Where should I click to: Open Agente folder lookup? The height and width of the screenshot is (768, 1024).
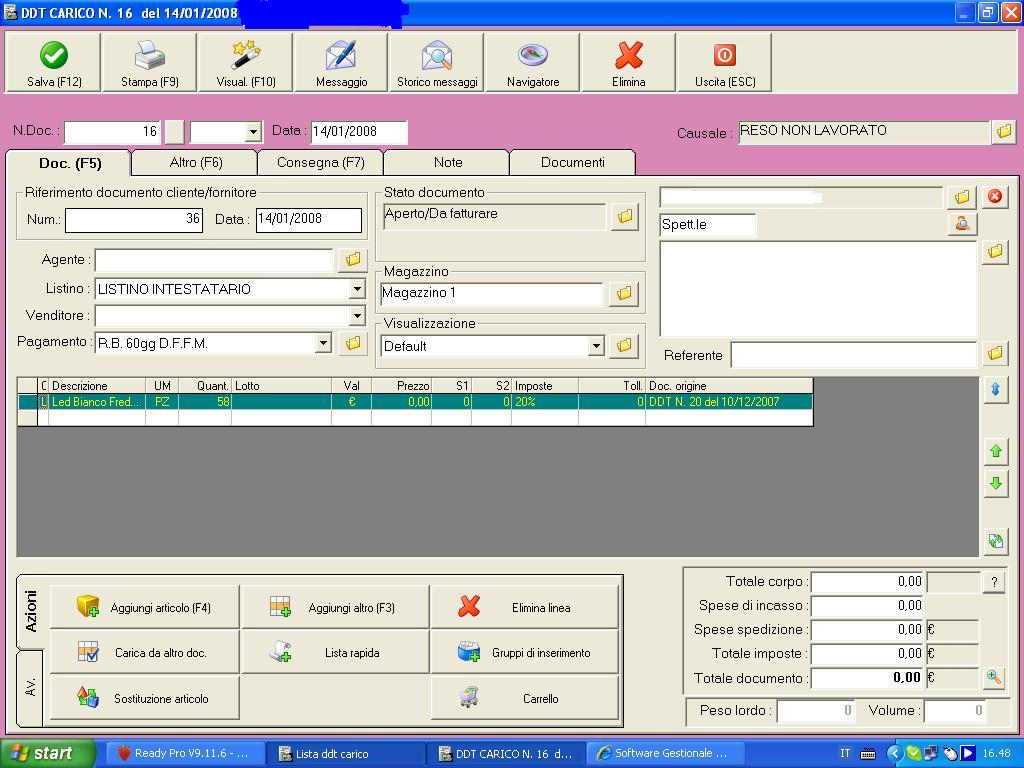point(353,260)
